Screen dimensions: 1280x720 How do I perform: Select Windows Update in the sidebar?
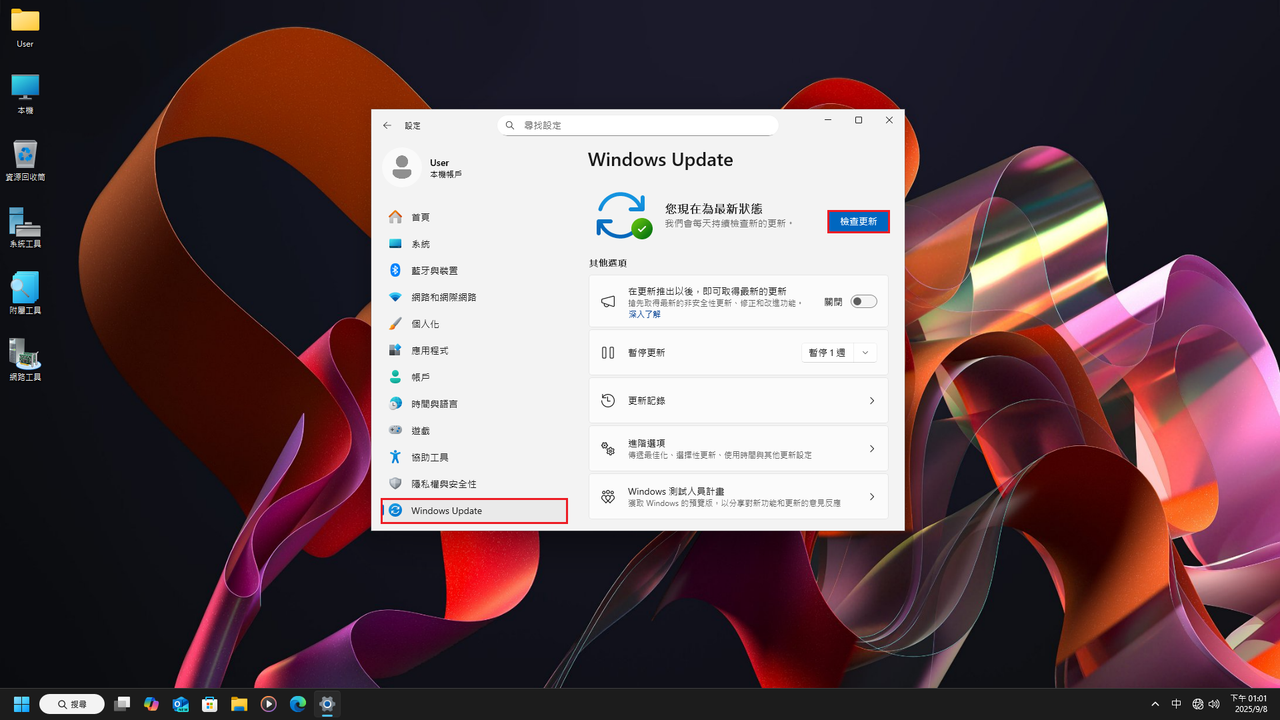(x=474, y=510)
